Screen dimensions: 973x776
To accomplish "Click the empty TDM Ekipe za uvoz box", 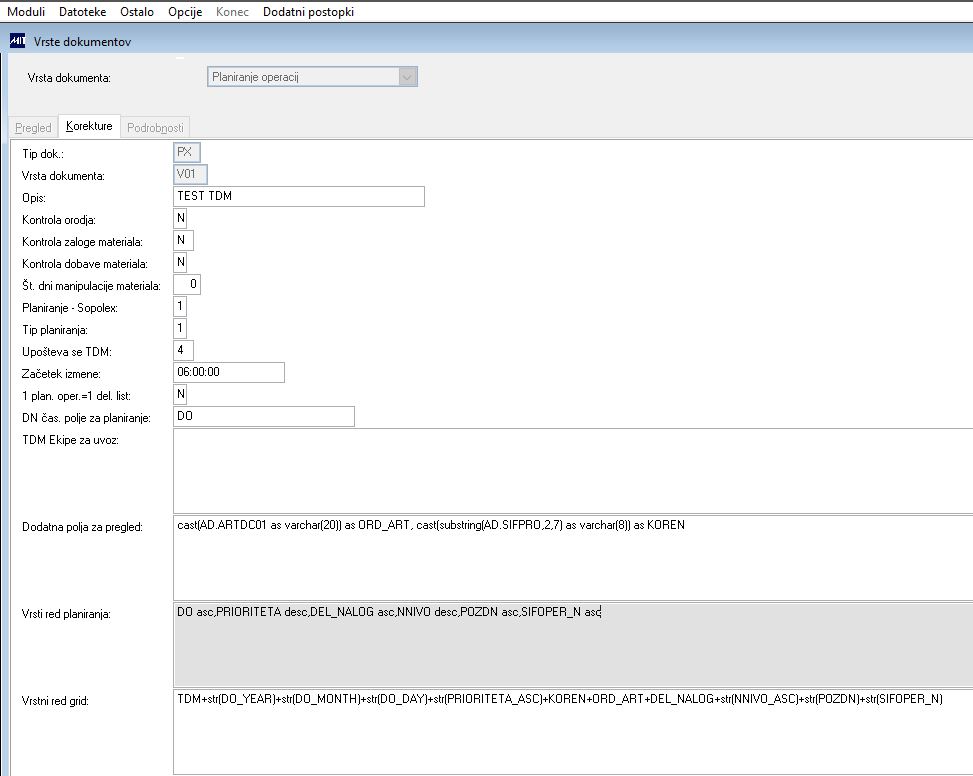I will point(573,471).
